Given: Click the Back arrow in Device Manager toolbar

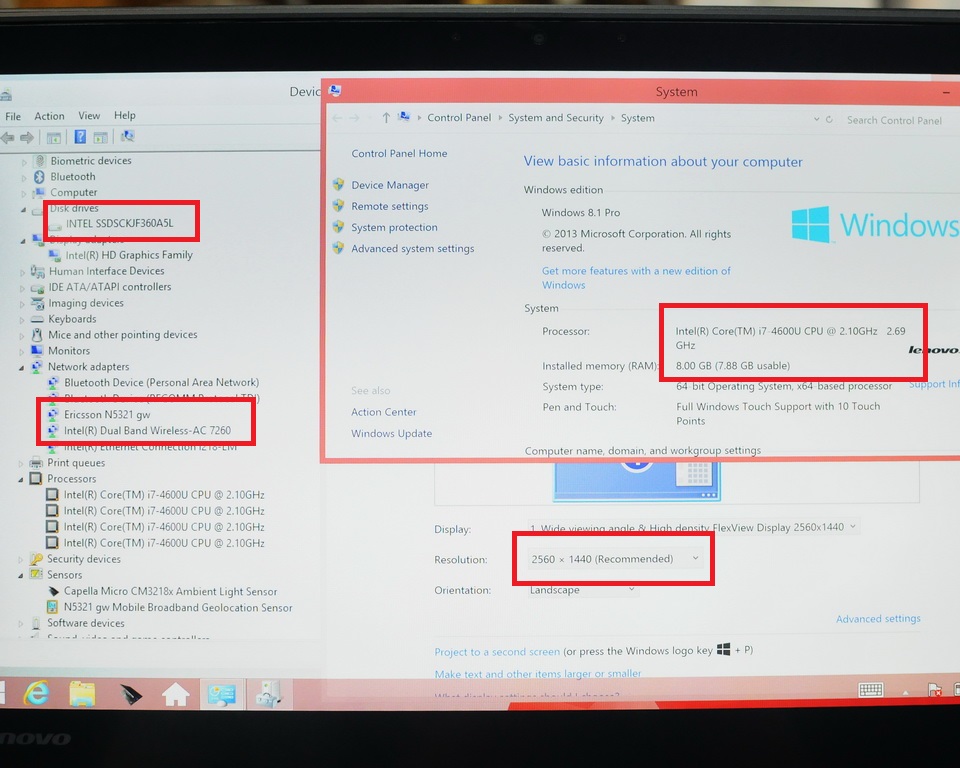Looking at the screenshot, I should click(8, 138).
